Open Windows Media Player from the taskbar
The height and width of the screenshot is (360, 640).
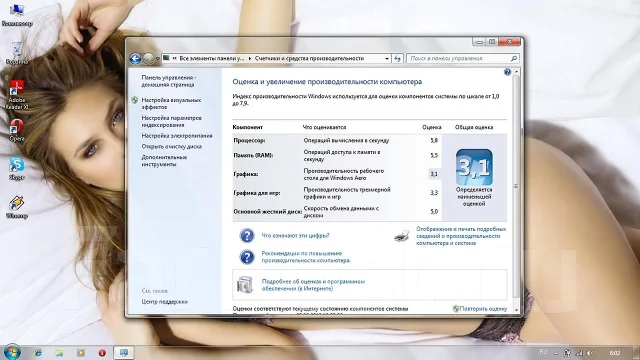tap(81, 353)
